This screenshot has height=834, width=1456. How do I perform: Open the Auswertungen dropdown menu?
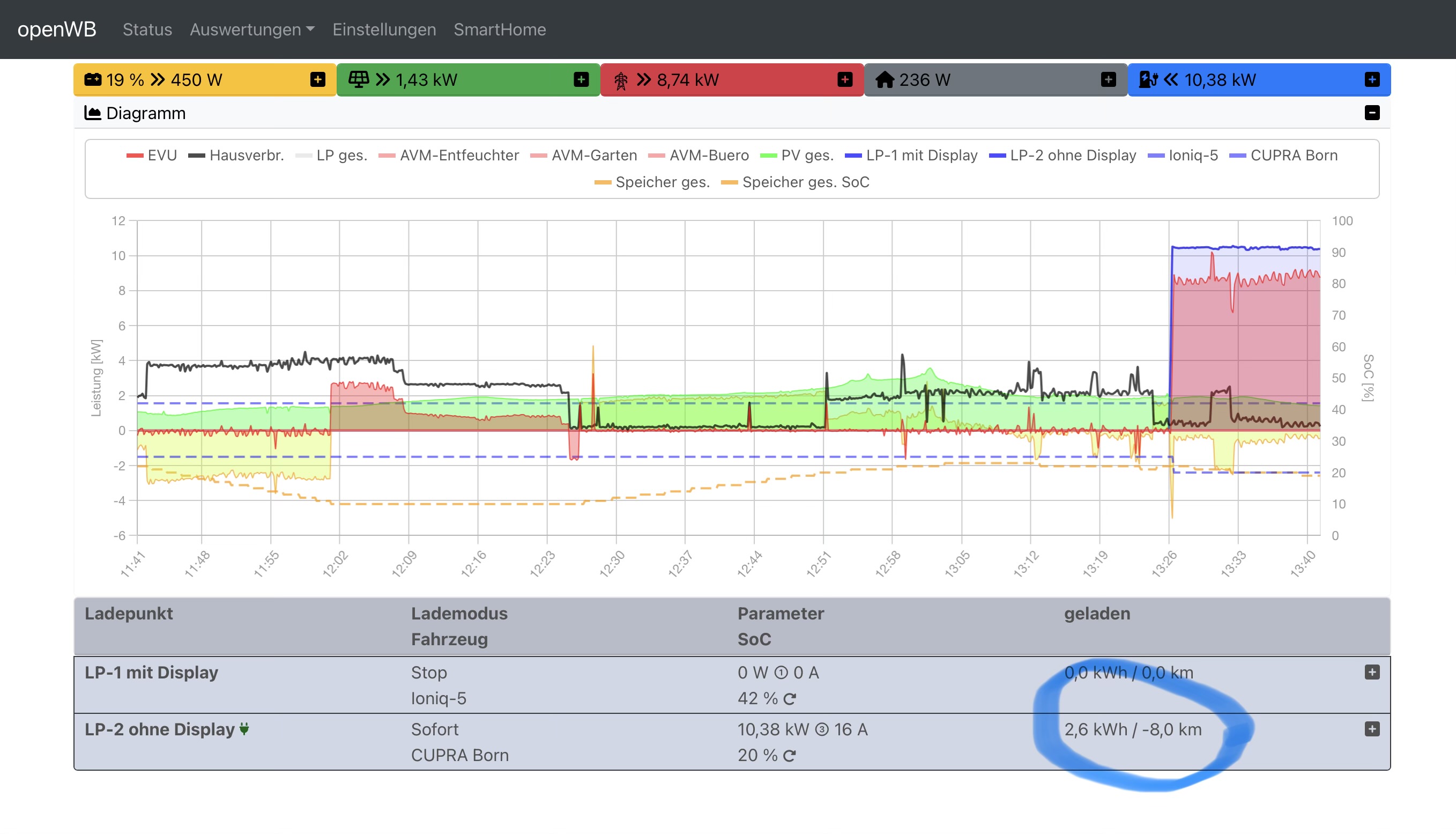click(252, 29)
